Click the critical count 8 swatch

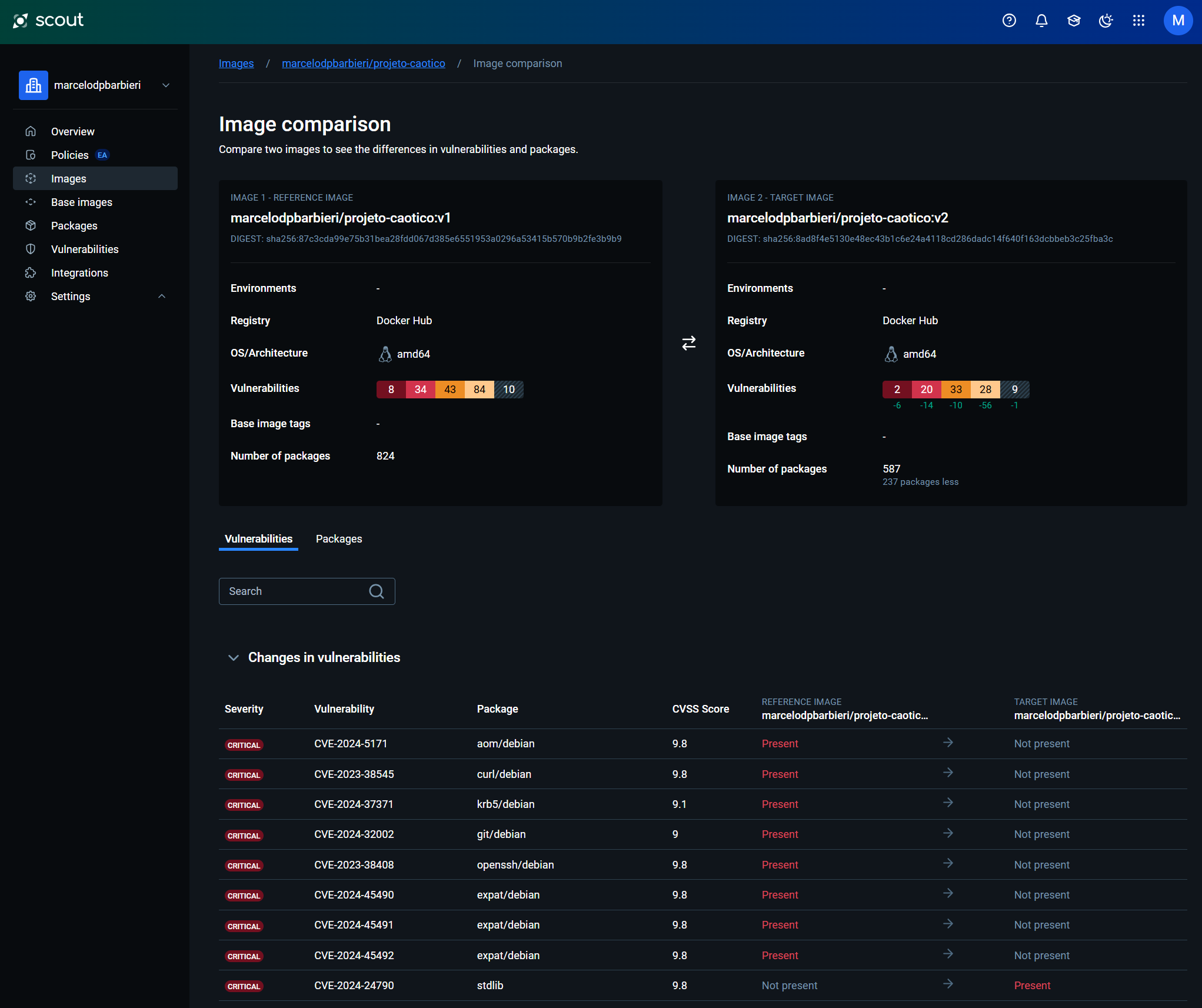pos(391,390)
